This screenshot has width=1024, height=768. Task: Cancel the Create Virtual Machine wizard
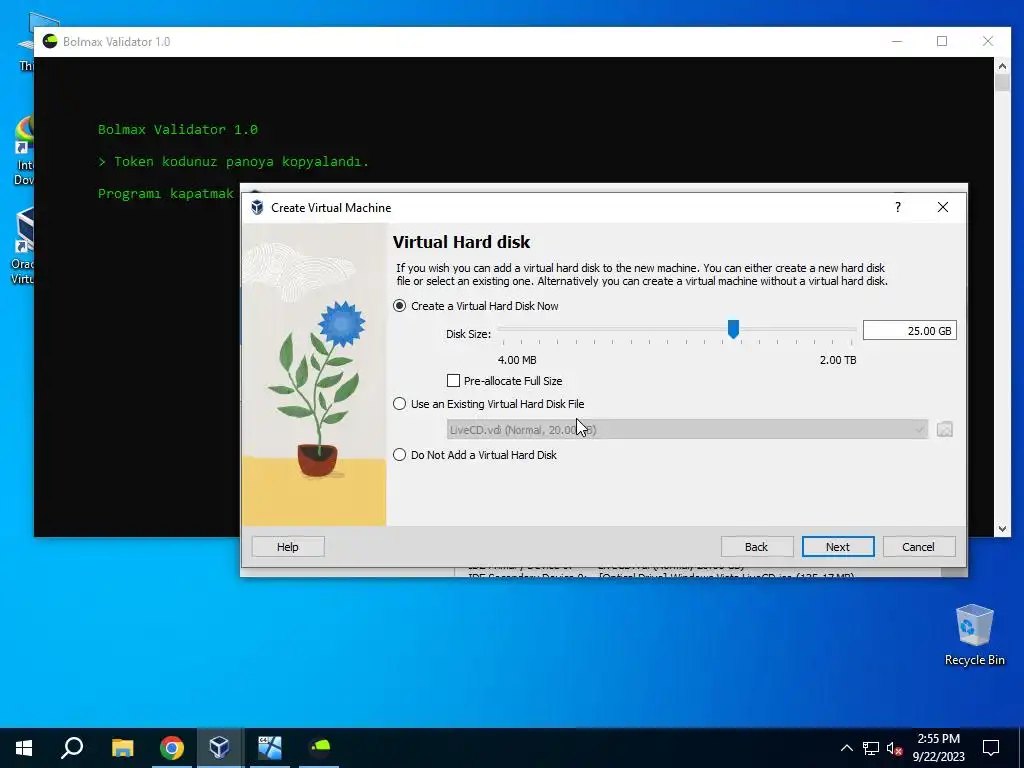[919, 547]
